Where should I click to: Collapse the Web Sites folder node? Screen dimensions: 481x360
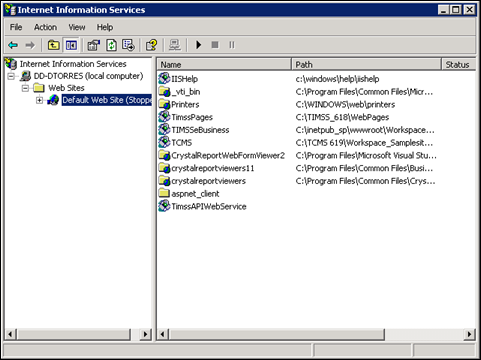25,88
